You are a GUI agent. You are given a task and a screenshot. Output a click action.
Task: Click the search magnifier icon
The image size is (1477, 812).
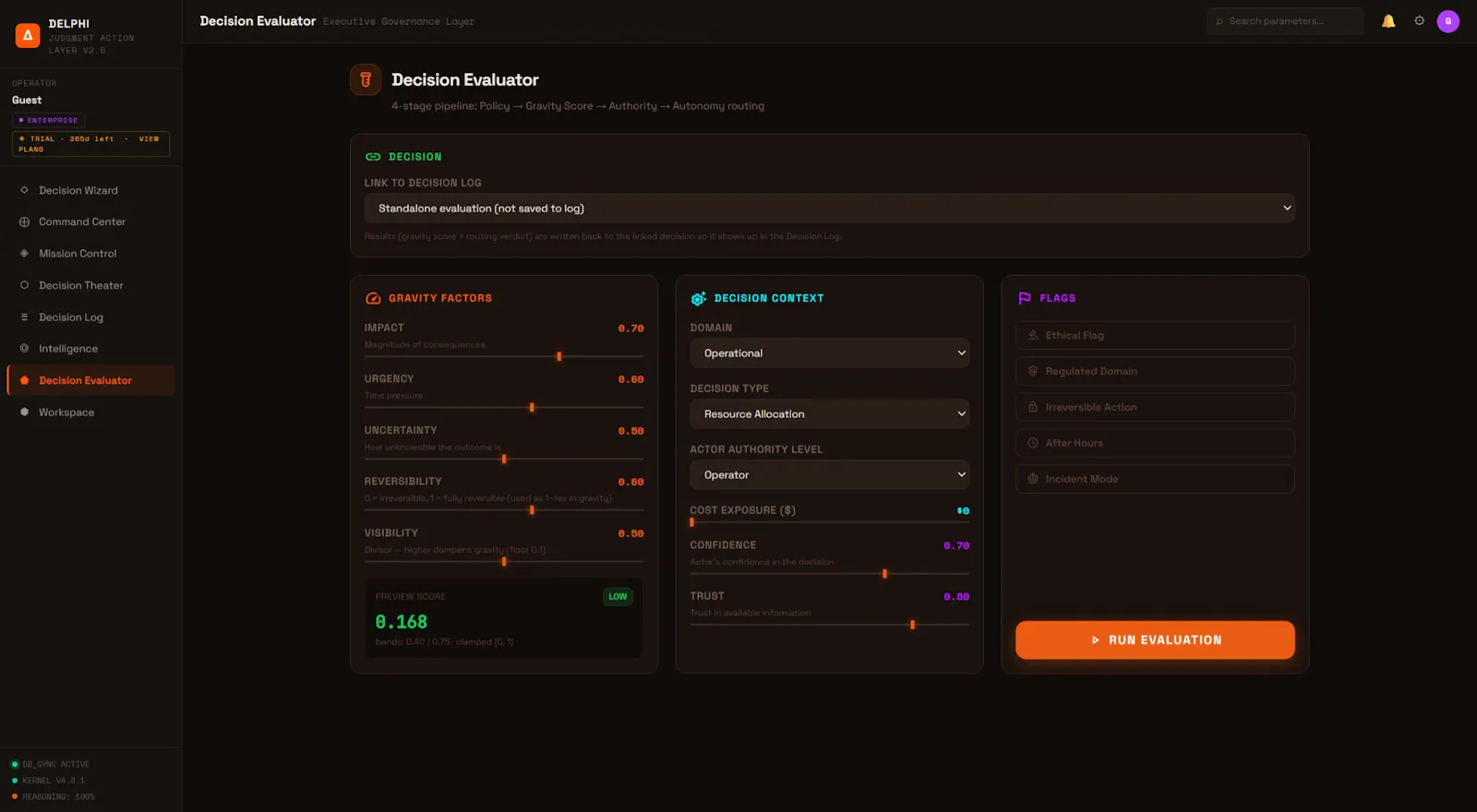1219,21
